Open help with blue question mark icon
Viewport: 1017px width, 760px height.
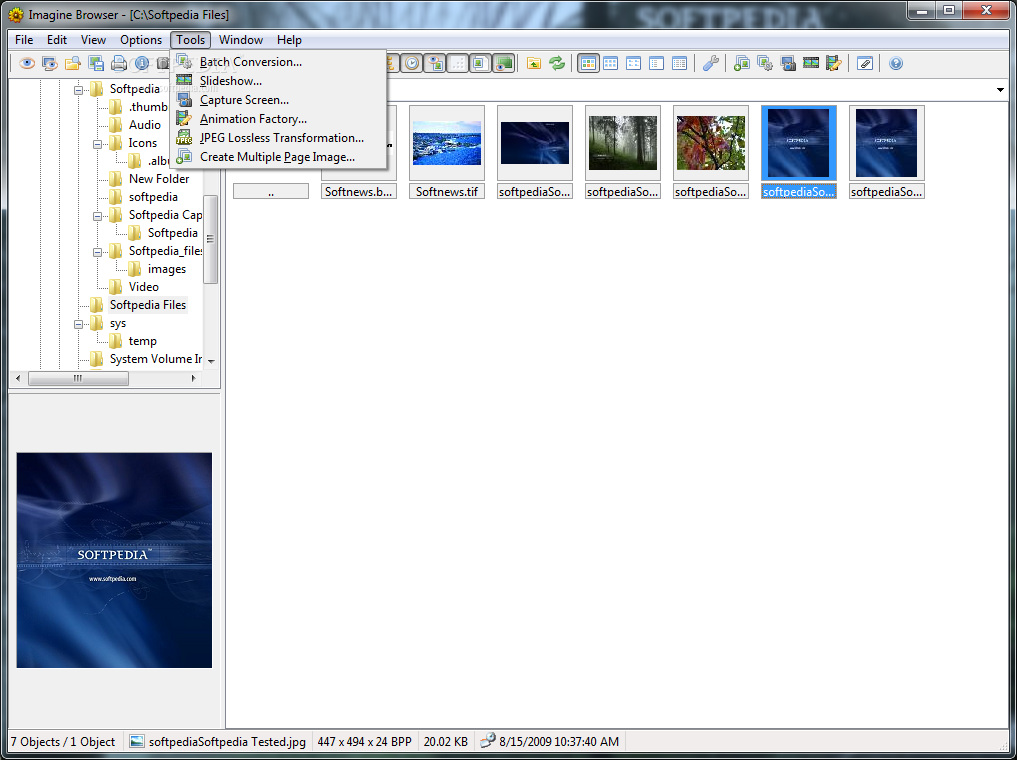896,64
